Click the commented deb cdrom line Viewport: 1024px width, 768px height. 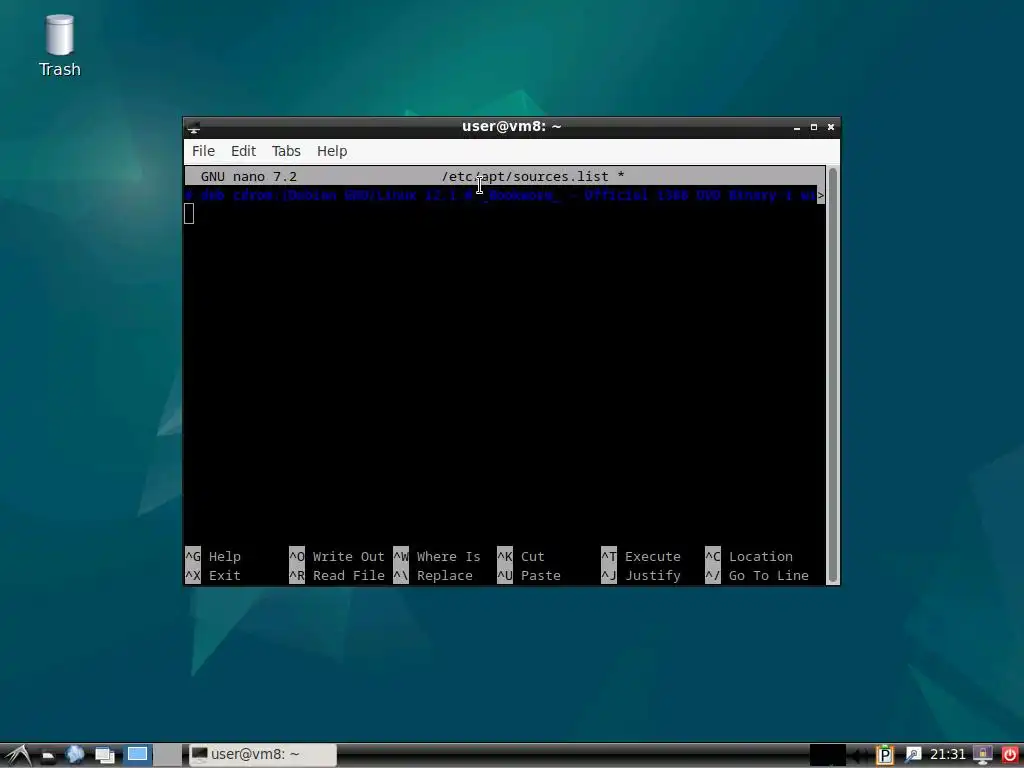pyautogui.click(x=501, y=195)
